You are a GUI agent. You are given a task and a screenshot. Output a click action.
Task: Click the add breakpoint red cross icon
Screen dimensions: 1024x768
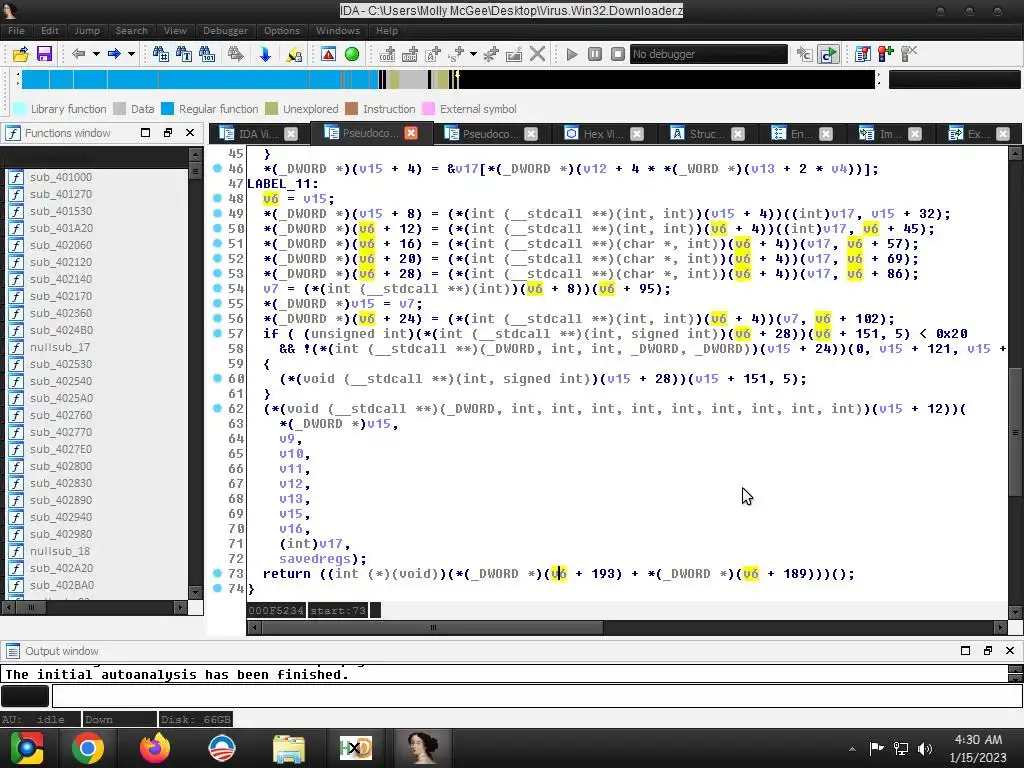point(886,54)
